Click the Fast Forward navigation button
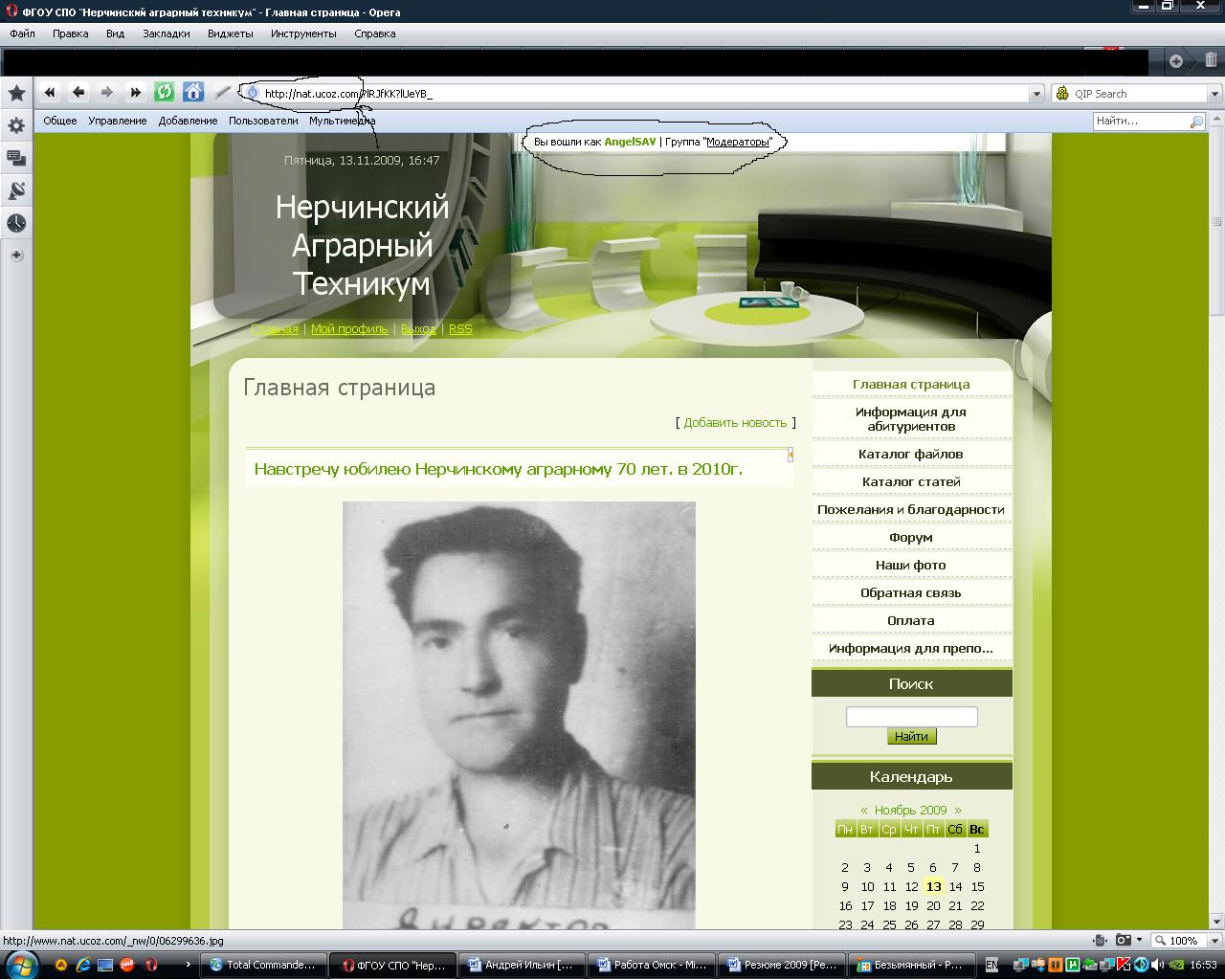1225x980 pixels. point(136,93)
